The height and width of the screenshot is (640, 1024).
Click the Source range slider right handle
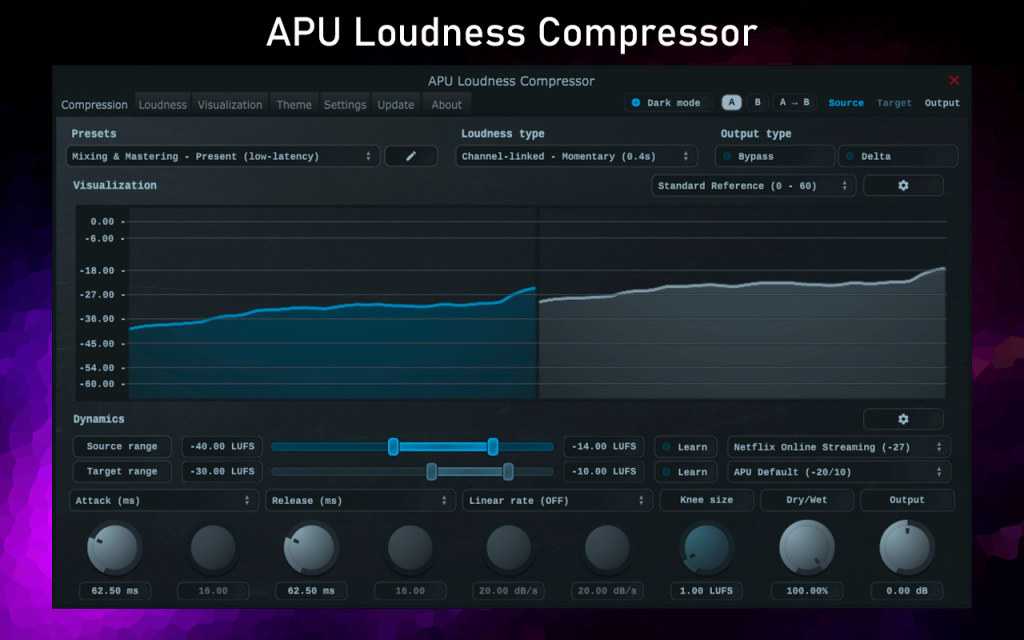tap(493, 447)
